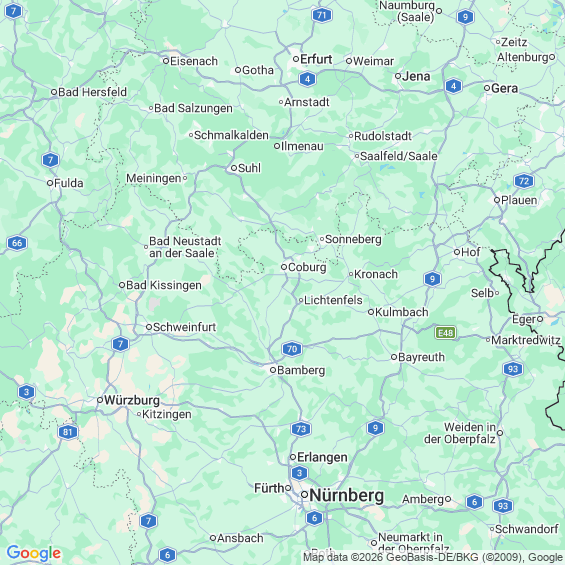Click the Fulda town label
Screen dimensions: 565x565
click(68, 183)
